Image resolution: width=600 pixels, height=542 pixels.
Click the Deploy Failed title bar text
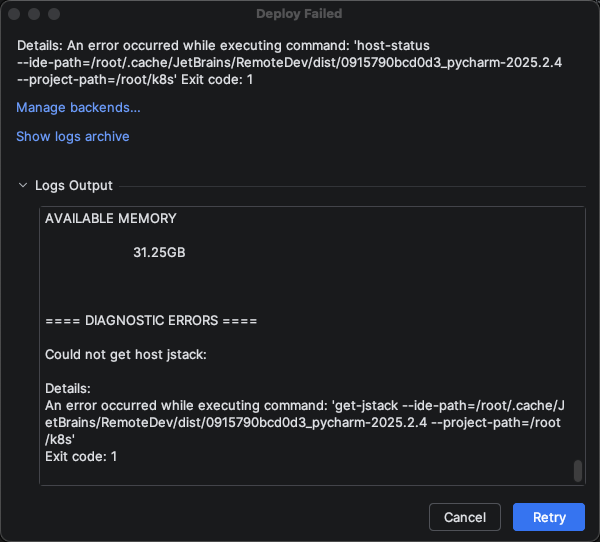point(299,14)
